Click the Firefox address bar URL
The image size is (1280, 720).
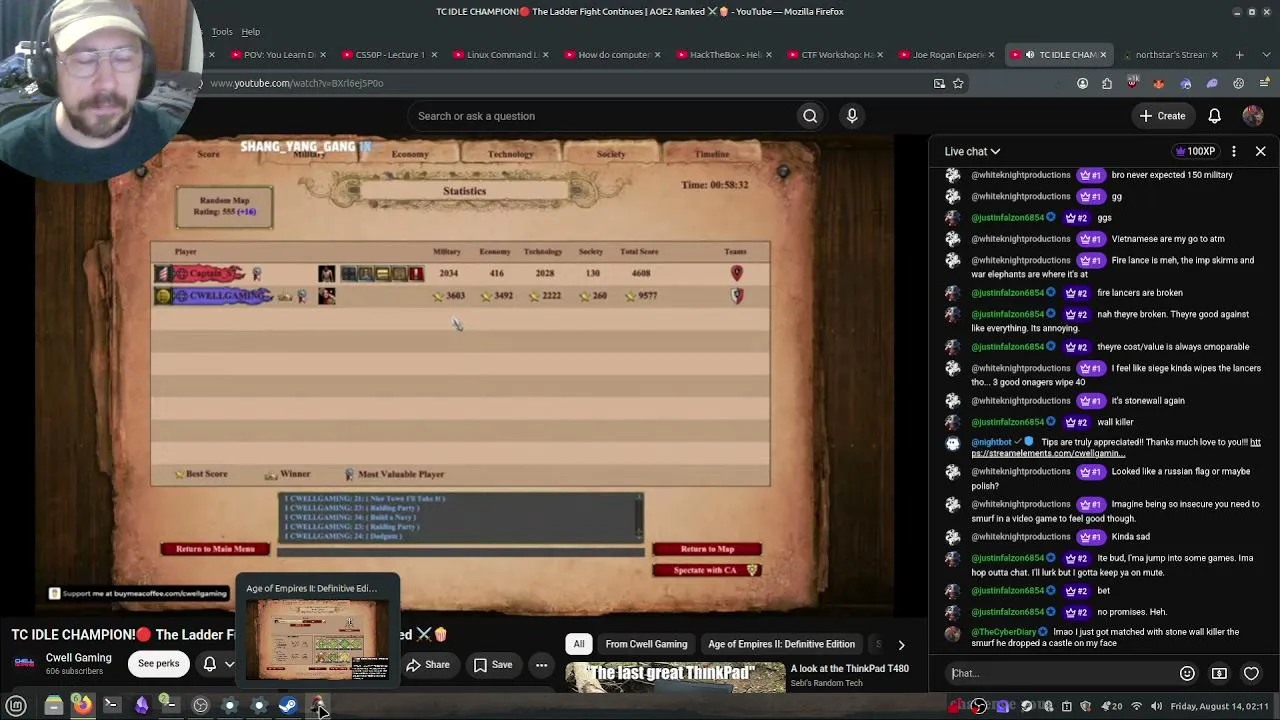297,83
